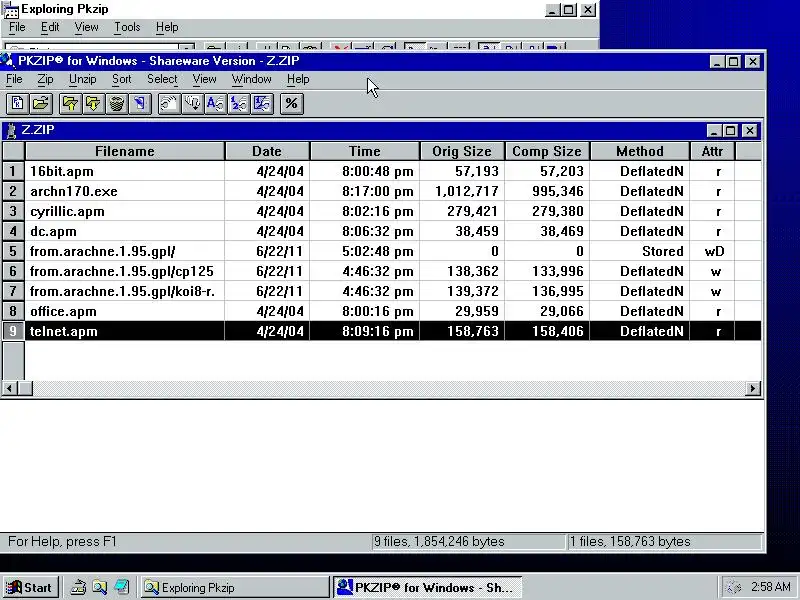This screenshot has height=600, width=800.
Task: Click the horizontal scrollbar right arrow
Action: click(753, 389)
